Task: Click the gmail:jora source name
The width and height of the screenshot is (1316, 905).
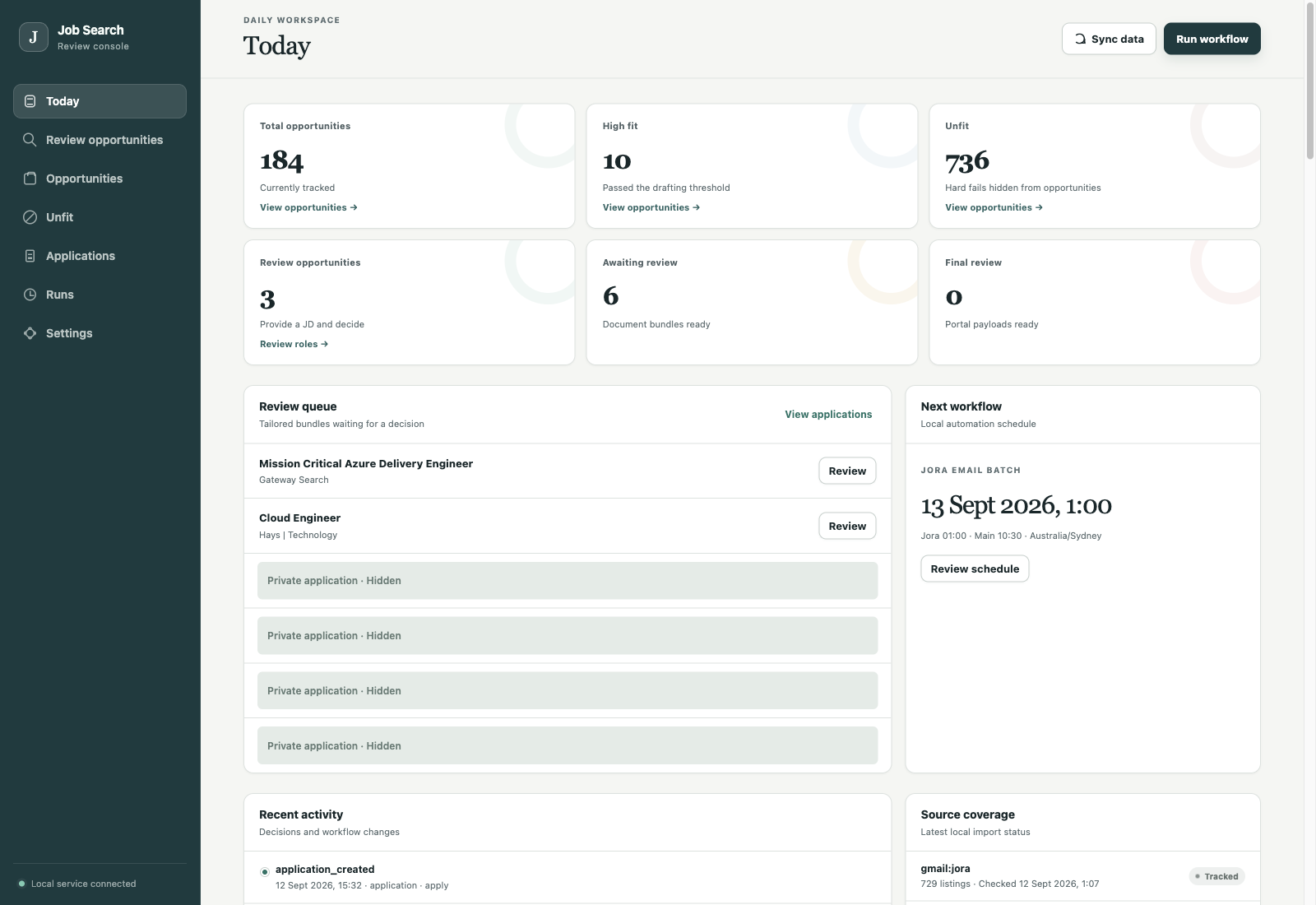Action: [946, 868]
